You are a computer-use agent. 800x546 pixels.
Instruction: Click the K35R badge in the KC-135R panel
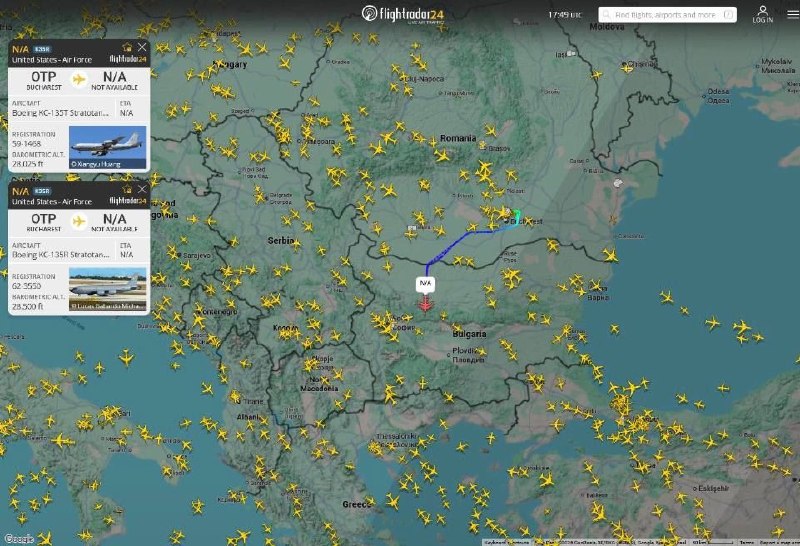(42, 191)
